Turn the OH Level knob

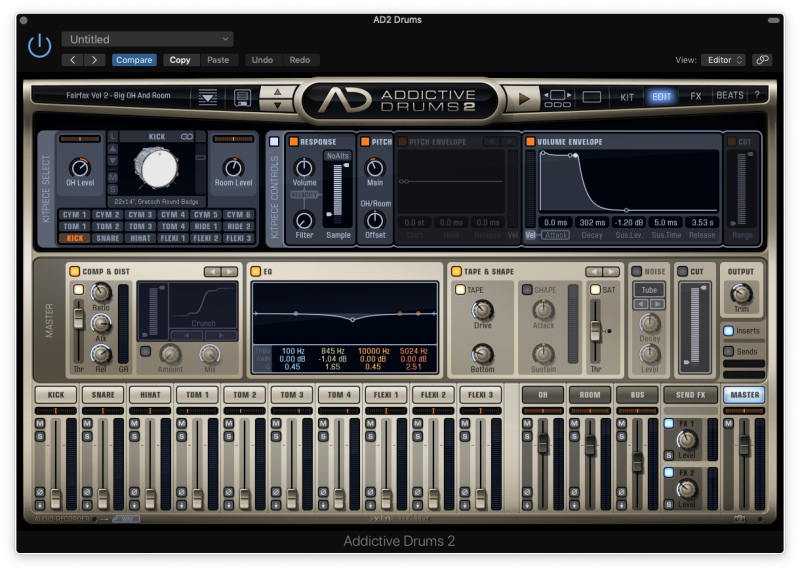[80, 167]
